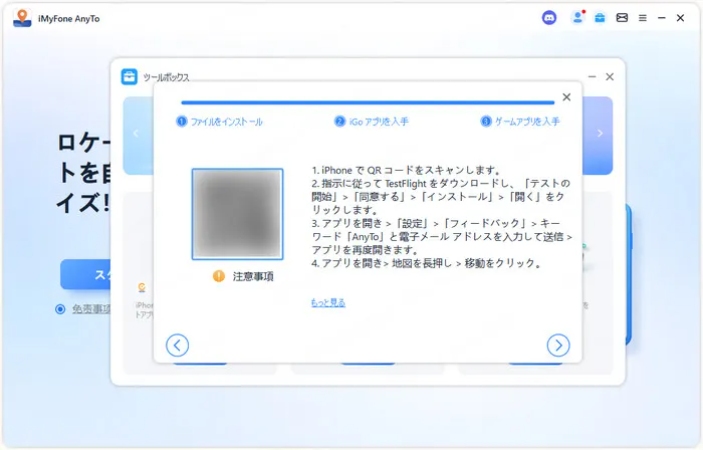Click the ツールボックス title icon
The image size is (703, 450).
coord(130,77)
